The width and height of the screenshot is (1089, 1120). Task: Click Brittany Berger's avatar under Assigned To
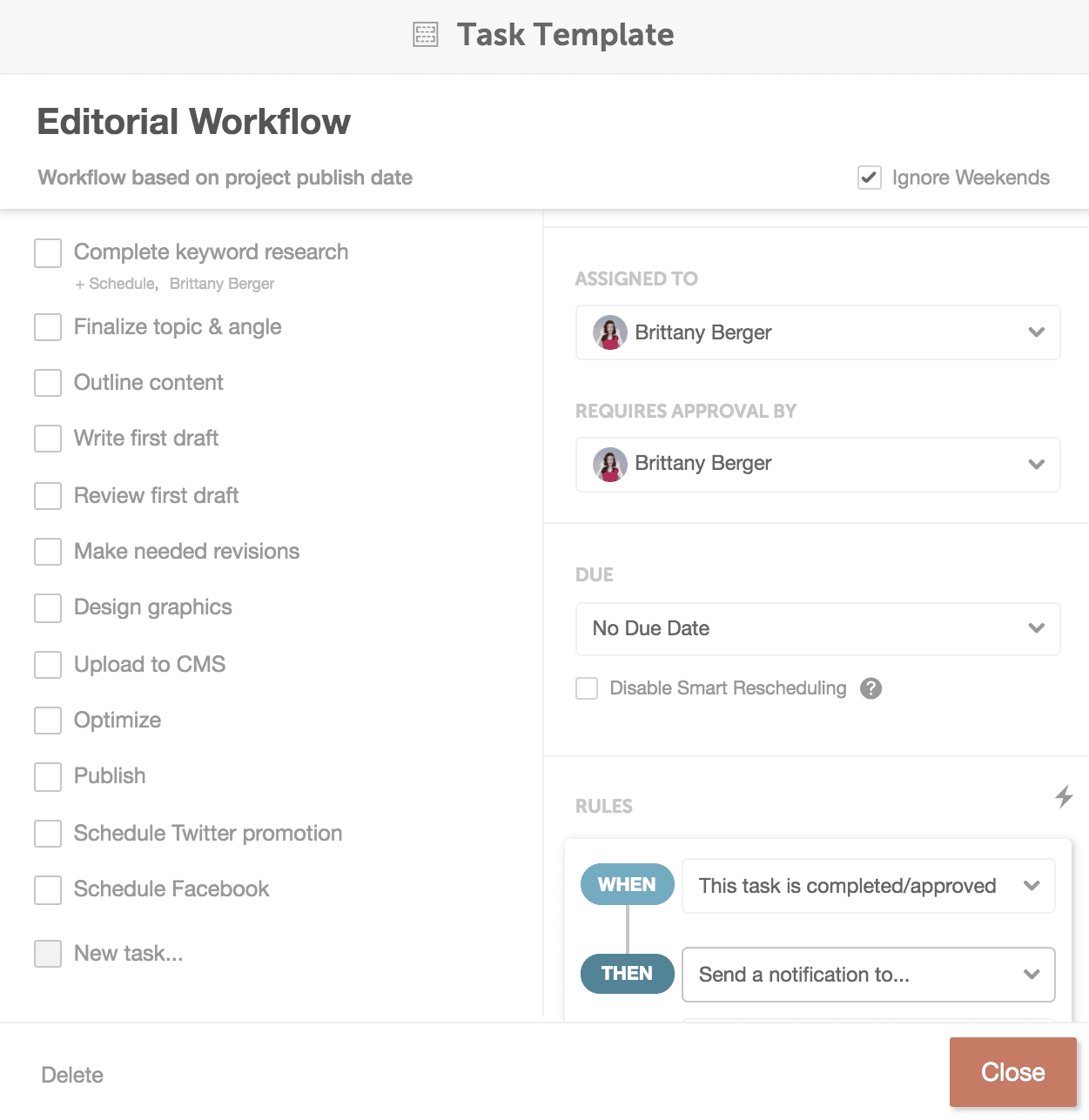click(609, 332)
